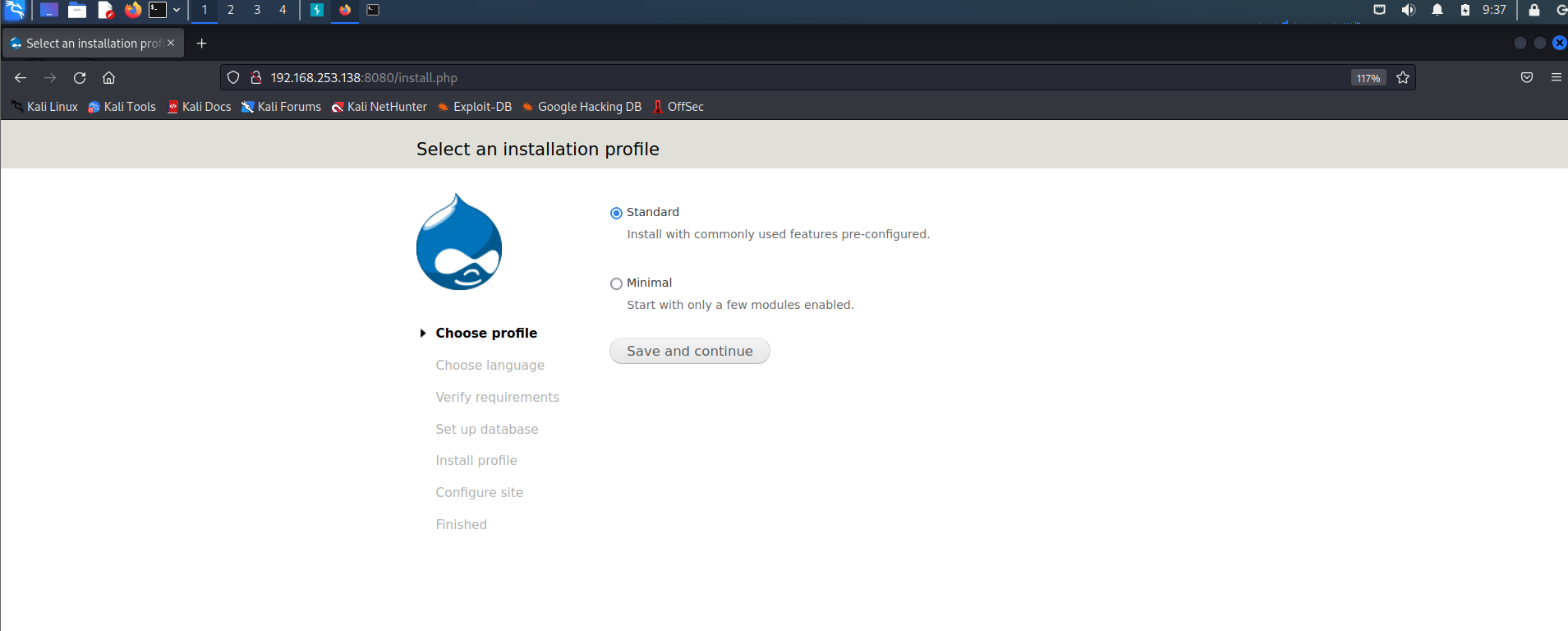Open the file manager from the panel

(x=77, y=10)
